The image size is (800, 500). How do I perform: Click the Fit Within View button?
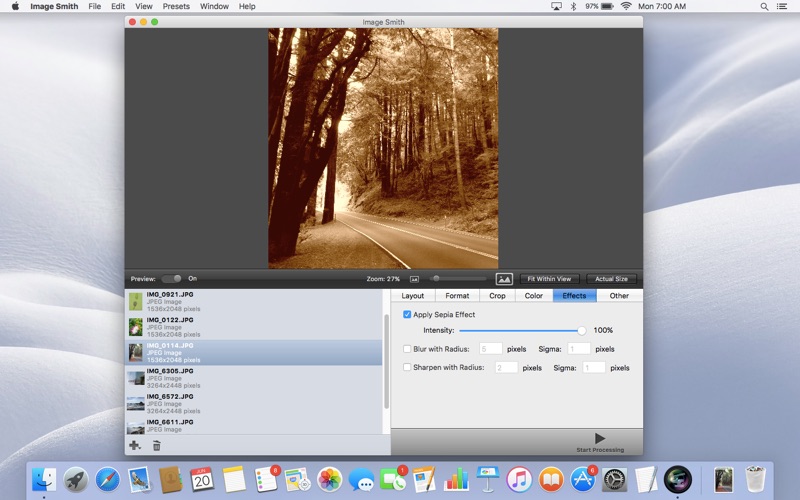click(x=549, y=279)
